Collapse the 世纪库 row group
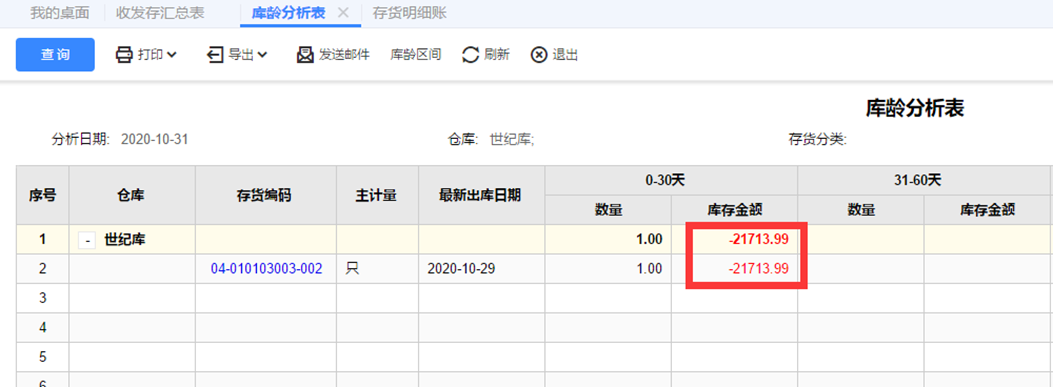 pos(87,240)
